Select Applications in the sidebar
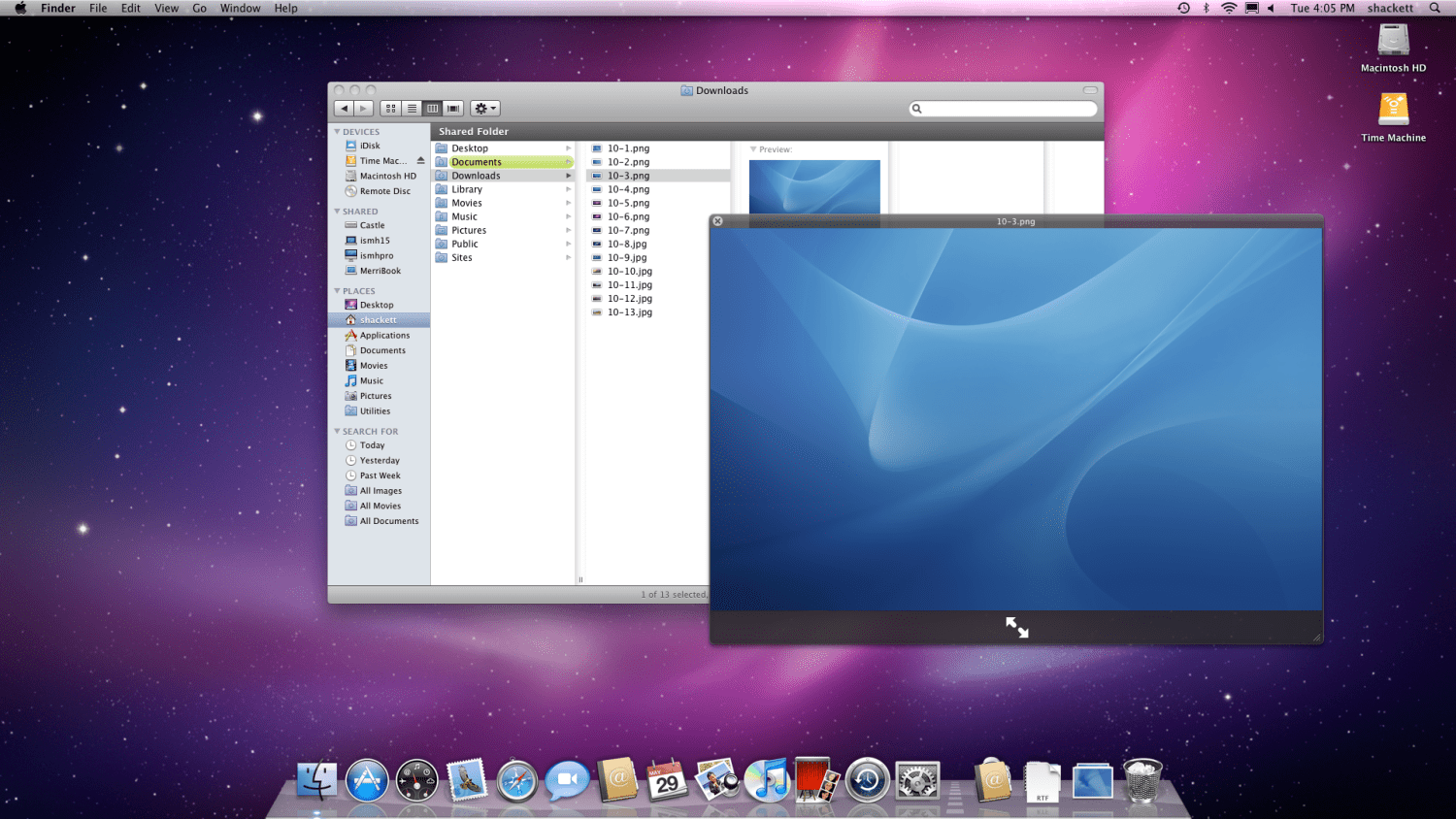The width and height of the screenshot is (1456, 819). (380, 335)
